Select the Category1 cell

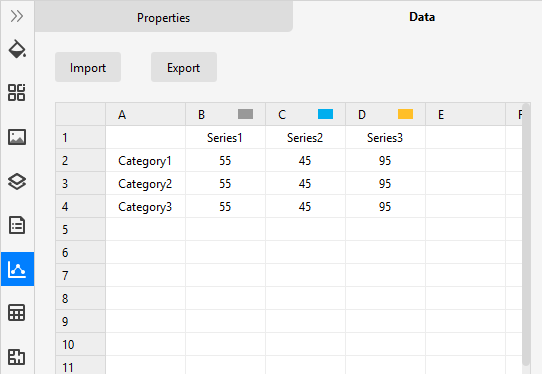(x=146, y=160)
